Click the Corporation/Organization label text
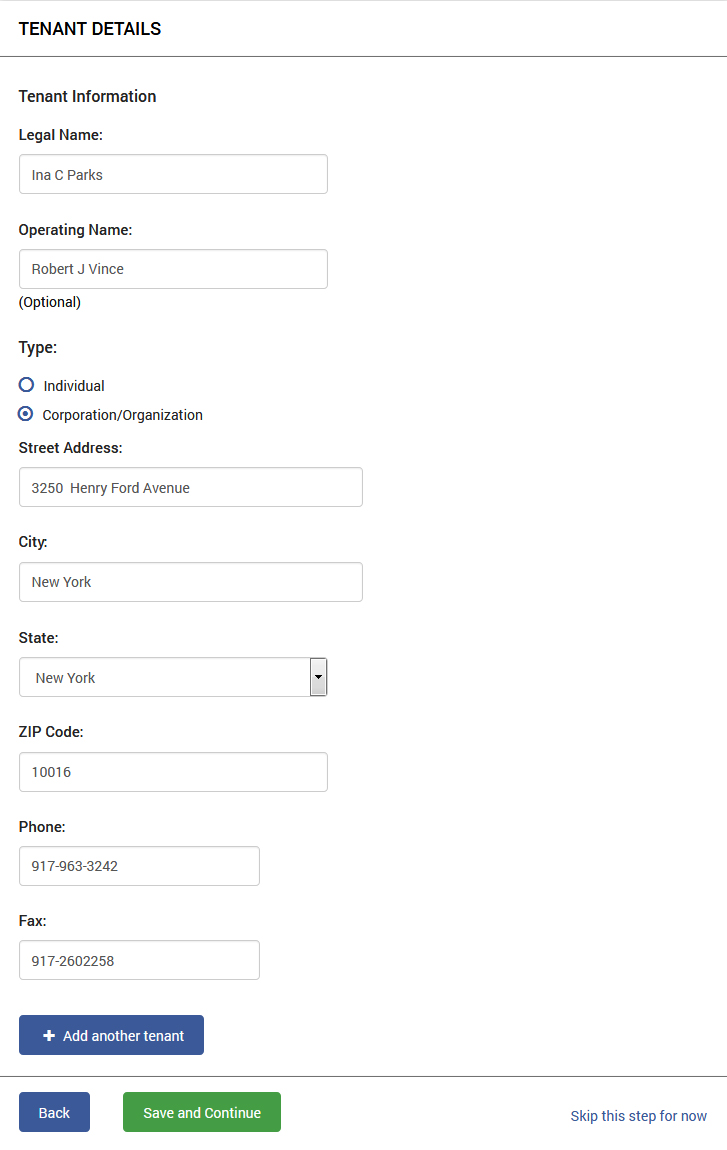This screenshot has height=1150, width=727. [123, 415]
